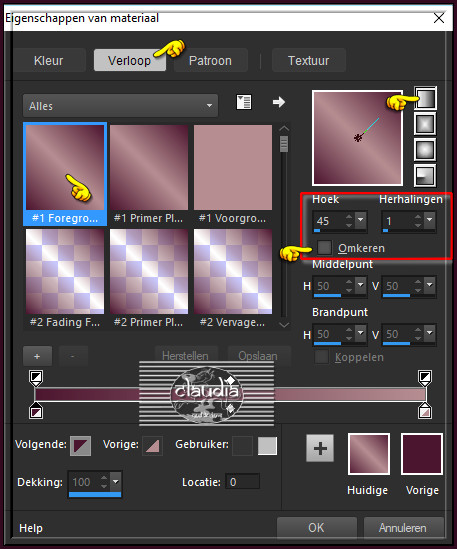
Task: Select the linear gradient style icon
Action: click(425, 98)
